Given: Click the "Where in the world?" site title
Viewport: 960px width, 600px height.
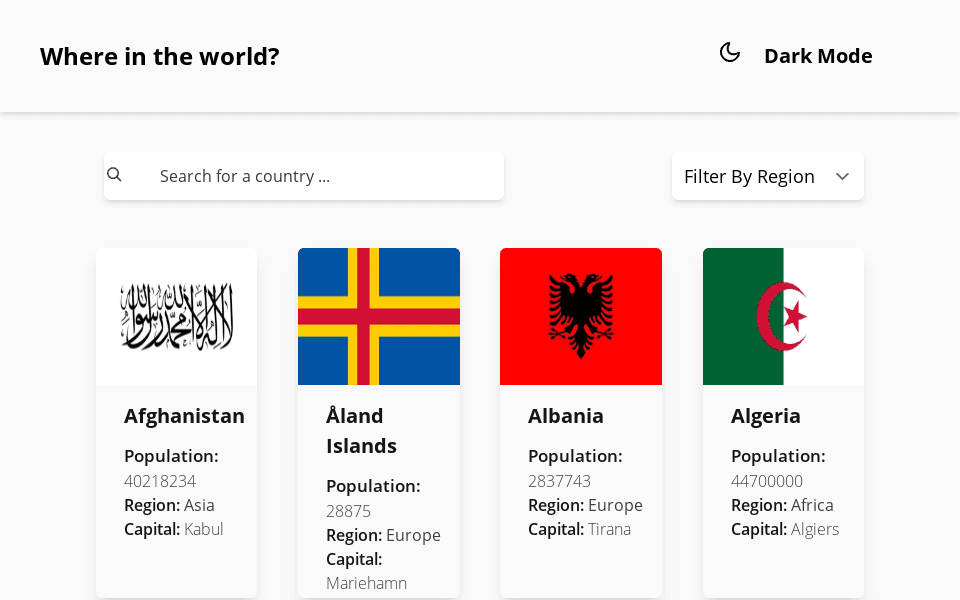Looking at the screenshot, I should point(159,56).
